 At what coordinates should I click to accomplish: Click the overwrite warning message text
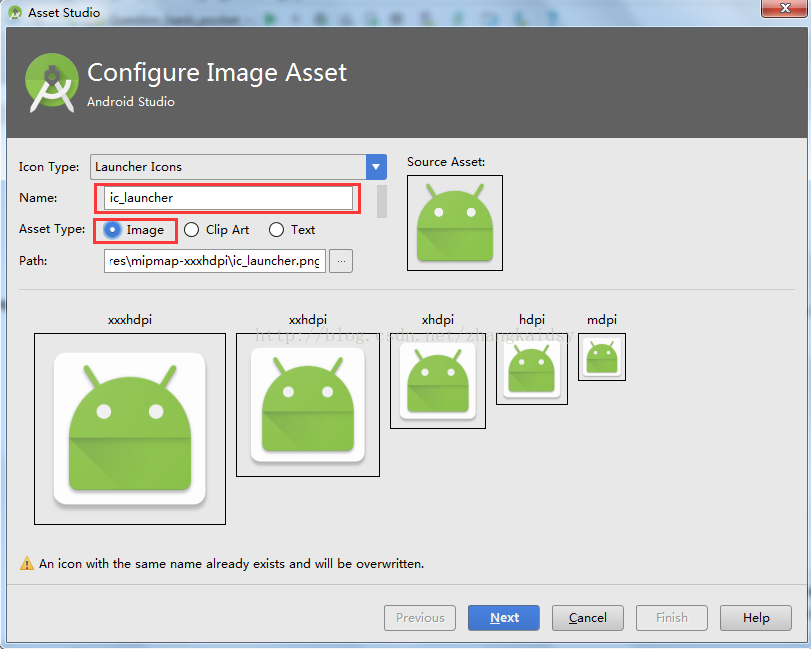point(231,564)
